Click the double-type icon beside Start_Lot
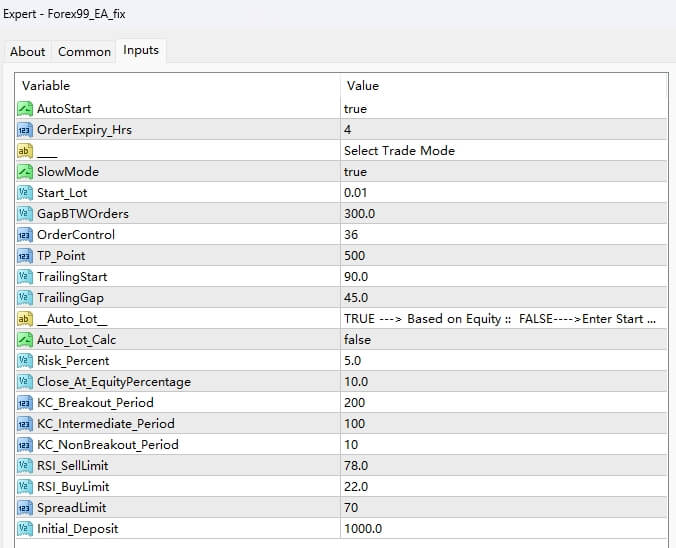The height and width of the screenshot is (548, 676). 25,193
